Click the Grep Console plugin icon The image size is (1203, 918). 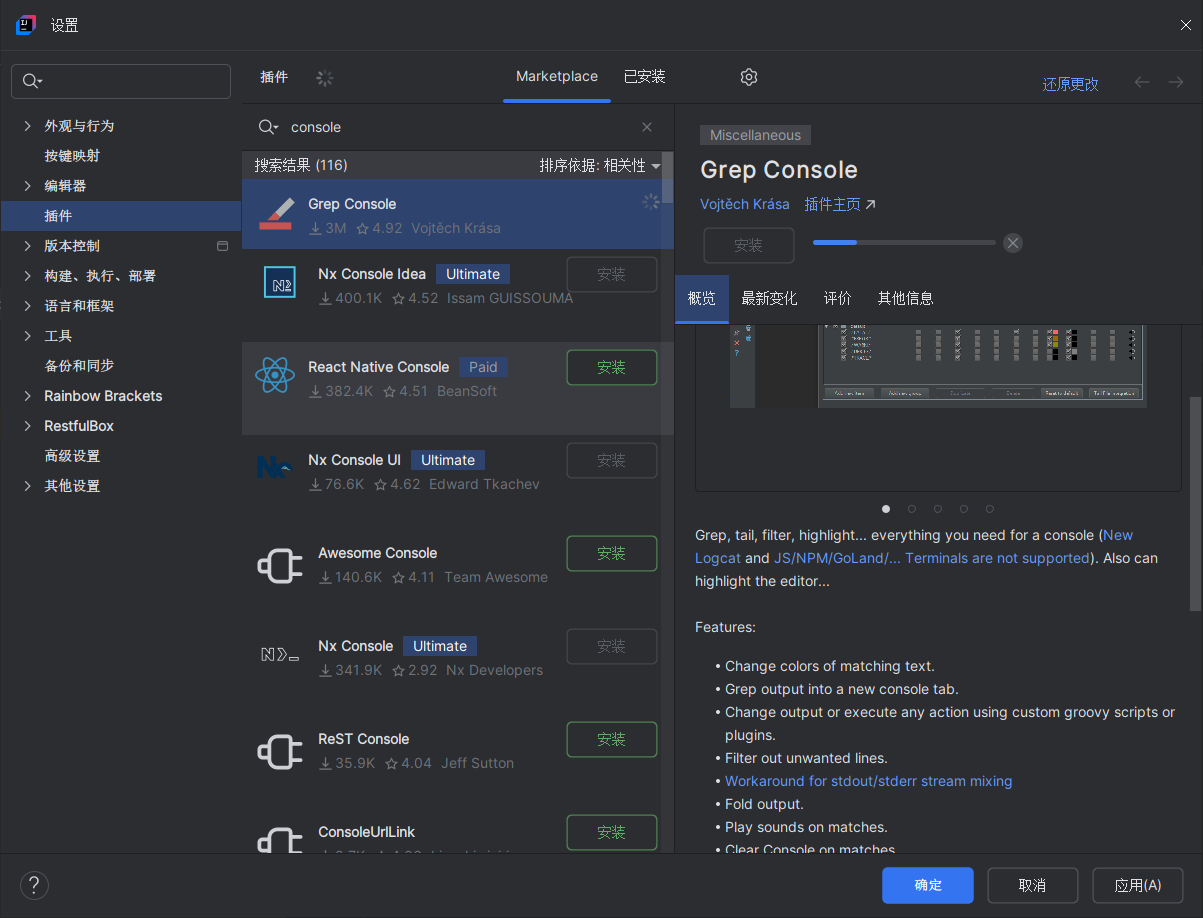[276, 215]
